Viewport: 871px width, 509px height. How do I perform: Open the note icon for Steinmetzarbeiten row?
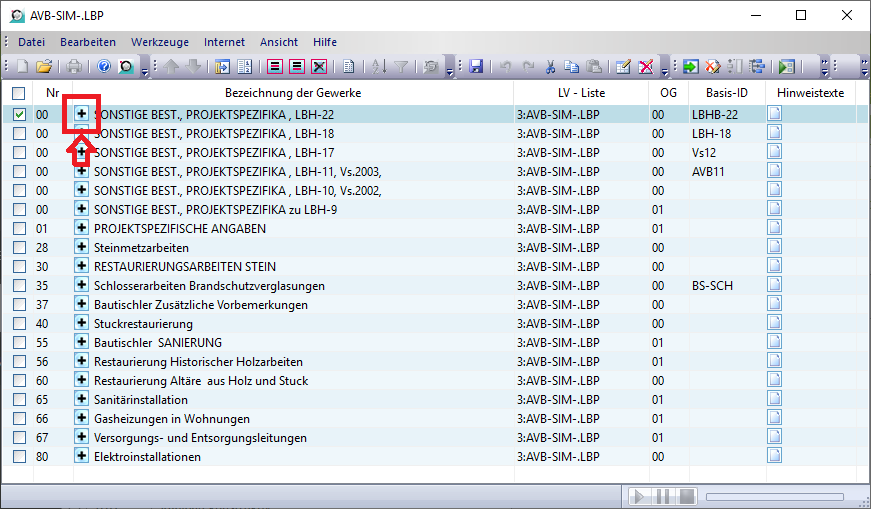coord(774,247)
